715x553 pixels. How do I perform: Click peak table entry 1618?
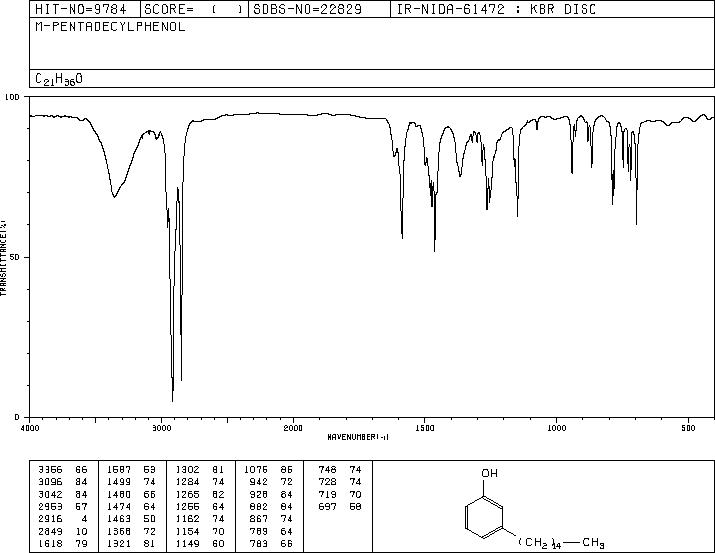click(x=51, y=543)
